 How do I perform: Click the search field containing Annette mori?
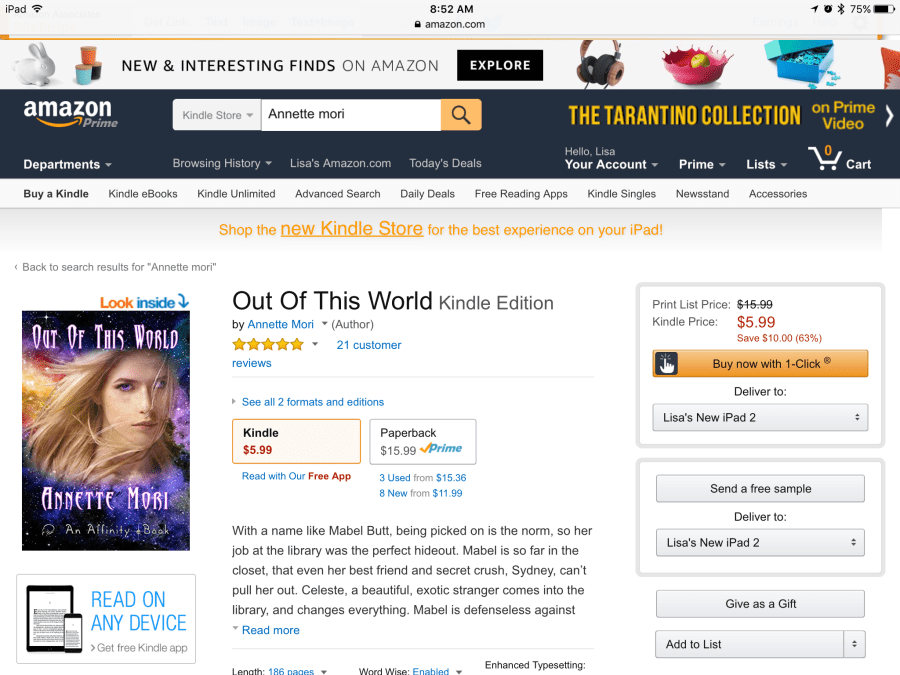coord(351,115)
